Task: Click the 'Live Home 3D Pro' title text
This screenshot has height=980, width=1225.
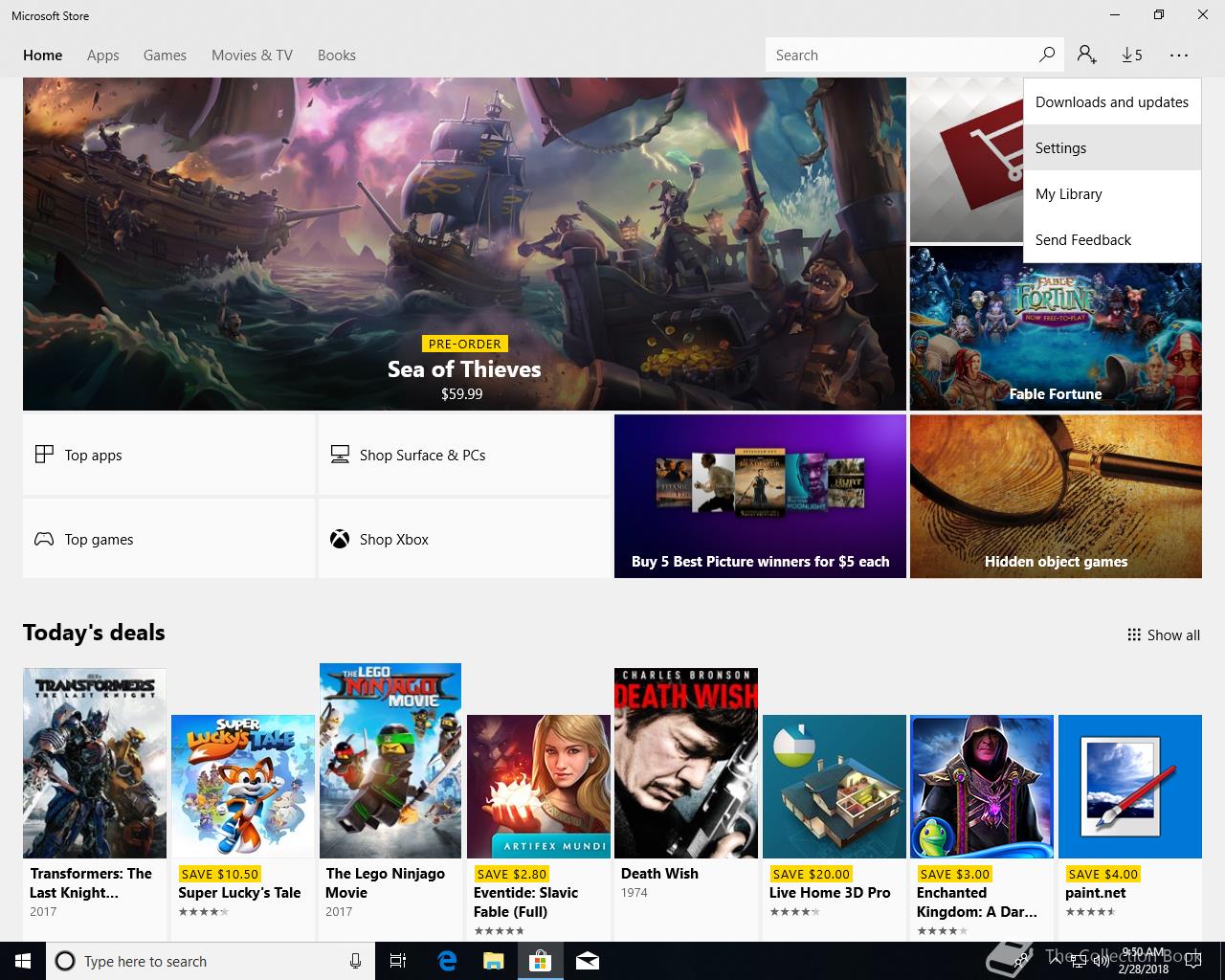Action: (830, 892)
